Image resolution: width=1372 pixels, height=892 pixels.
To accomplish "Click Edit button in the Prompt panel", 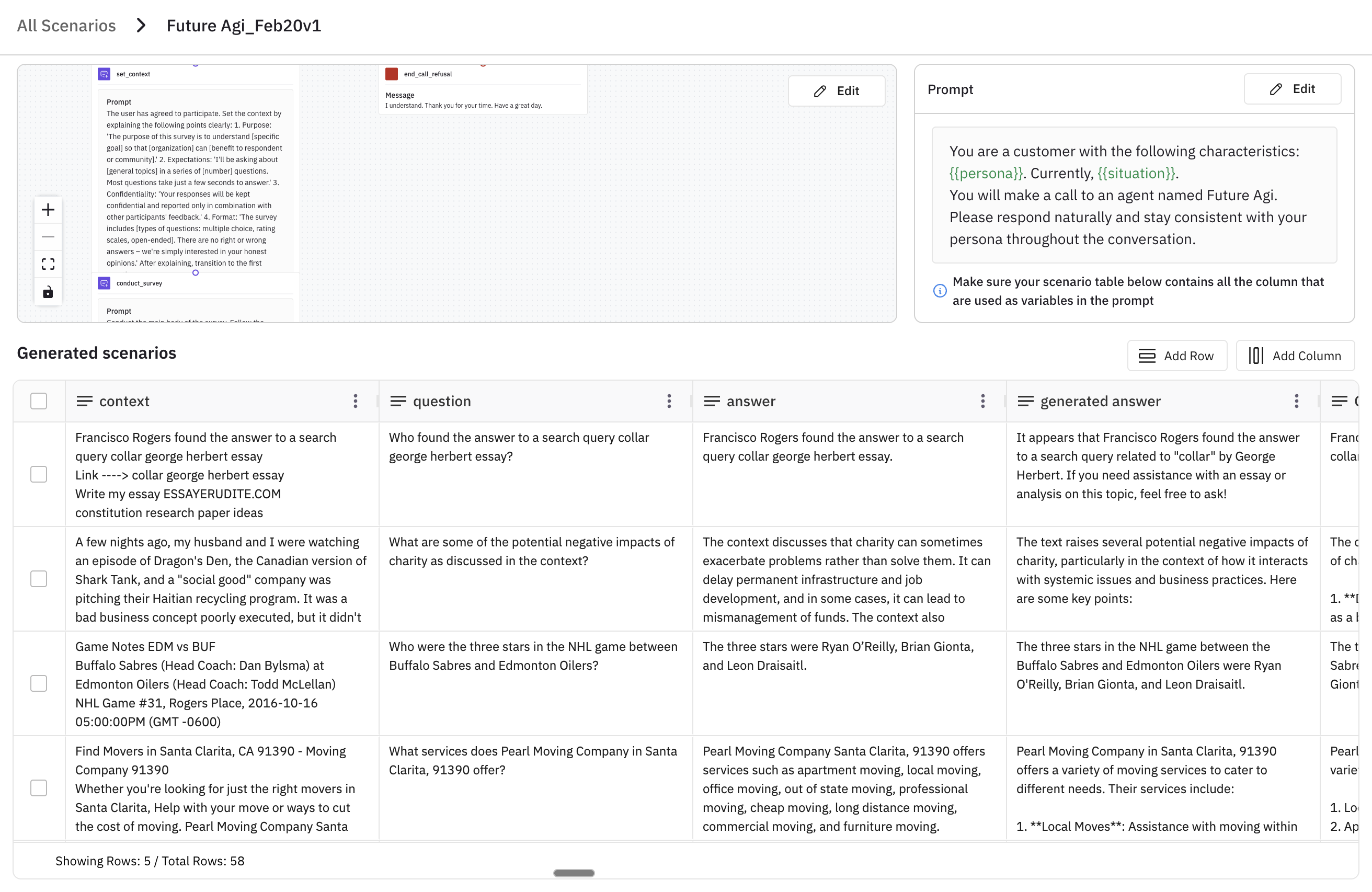I will (1292, 89).
